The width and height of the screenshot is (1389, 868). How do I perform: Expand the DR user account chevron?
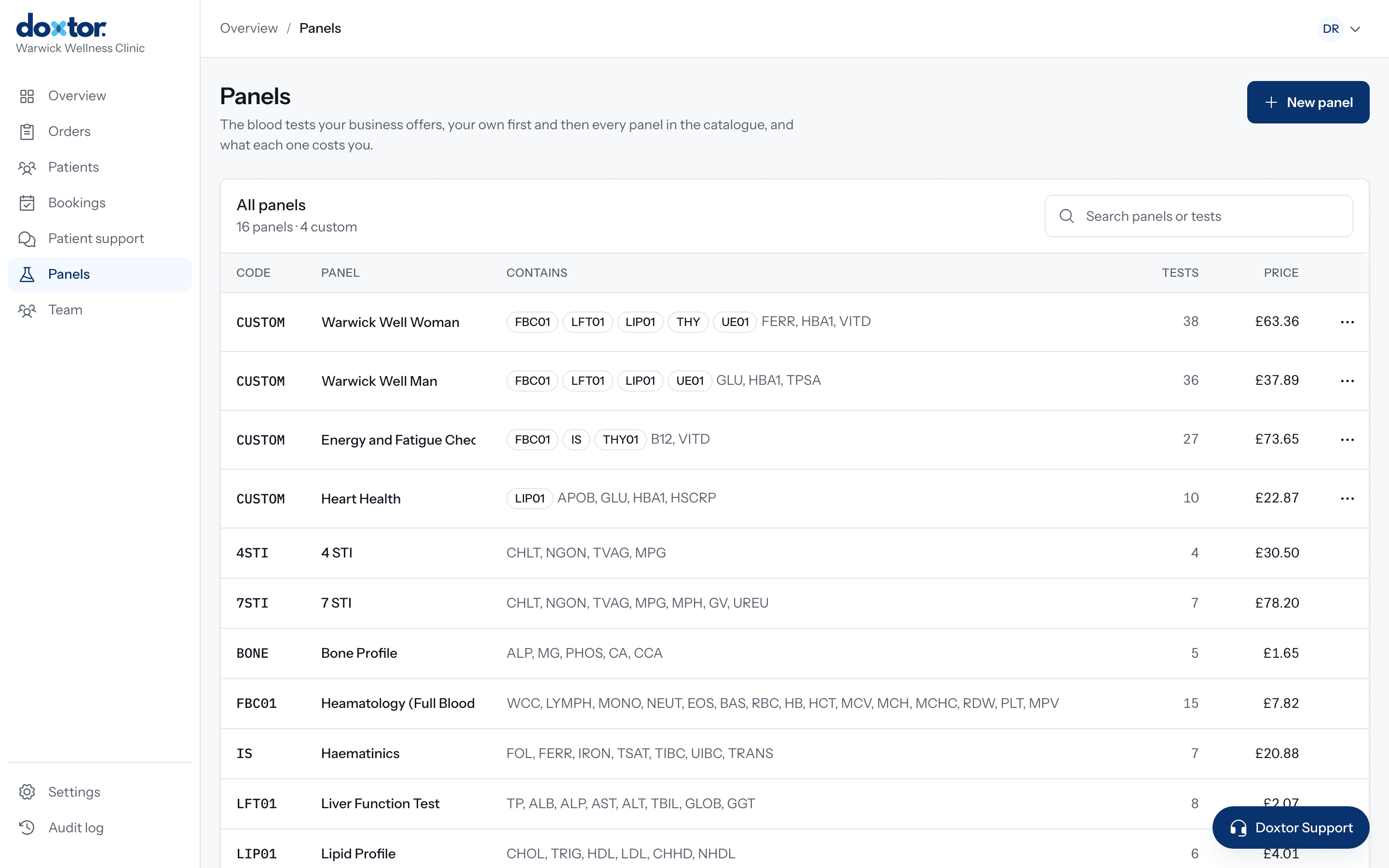coord(1355,29)
